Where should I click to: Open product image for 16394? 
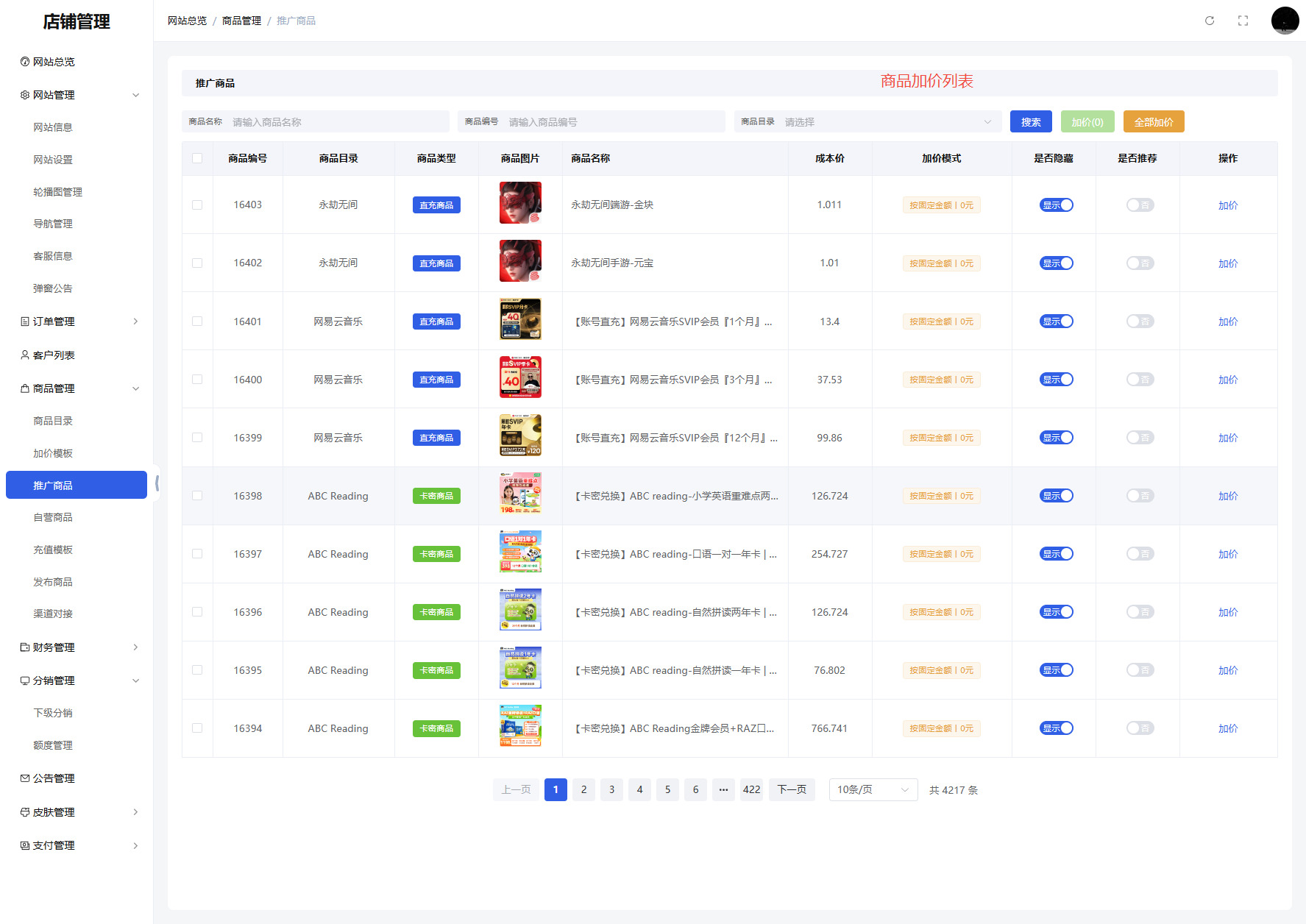(520, 726)
